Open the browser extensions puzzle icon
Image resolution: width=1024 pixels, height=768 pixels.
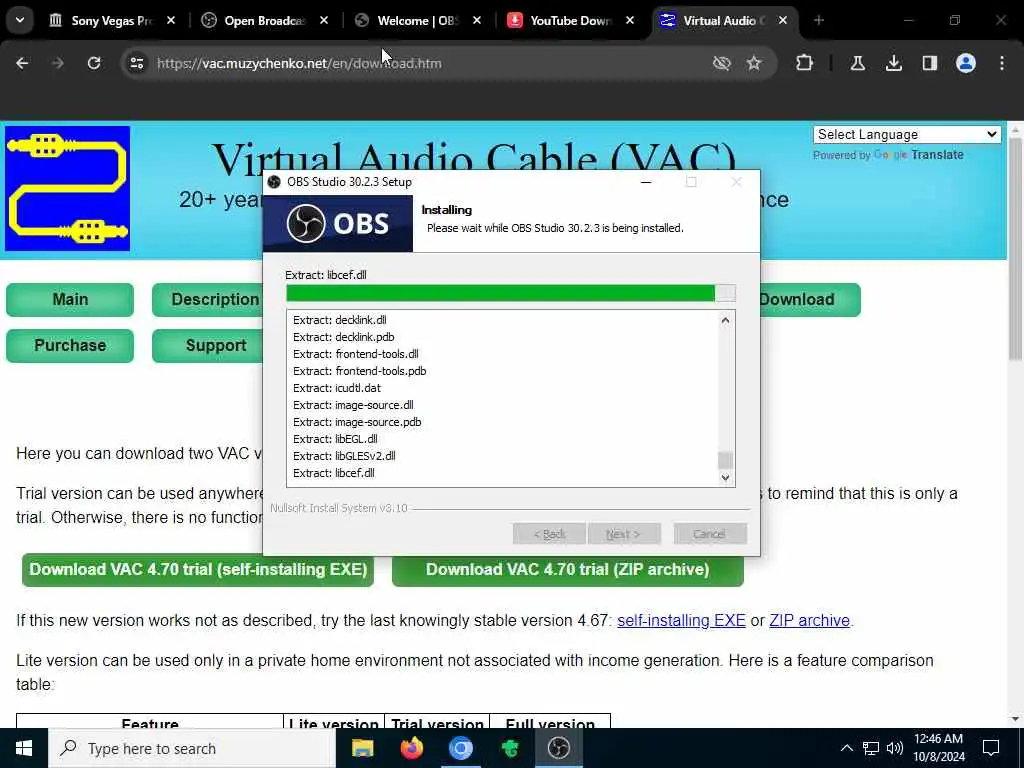click(x=805, y=63)
